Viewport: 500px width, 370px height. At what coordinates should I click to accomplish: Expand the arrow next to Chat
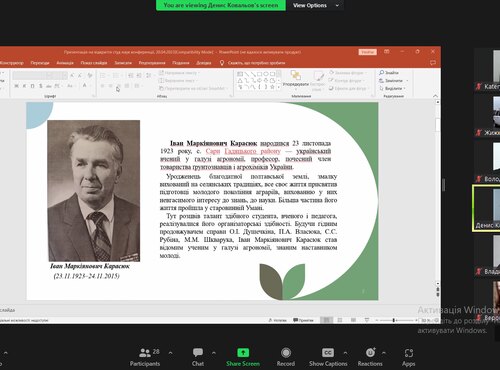[x=214, y=353]
